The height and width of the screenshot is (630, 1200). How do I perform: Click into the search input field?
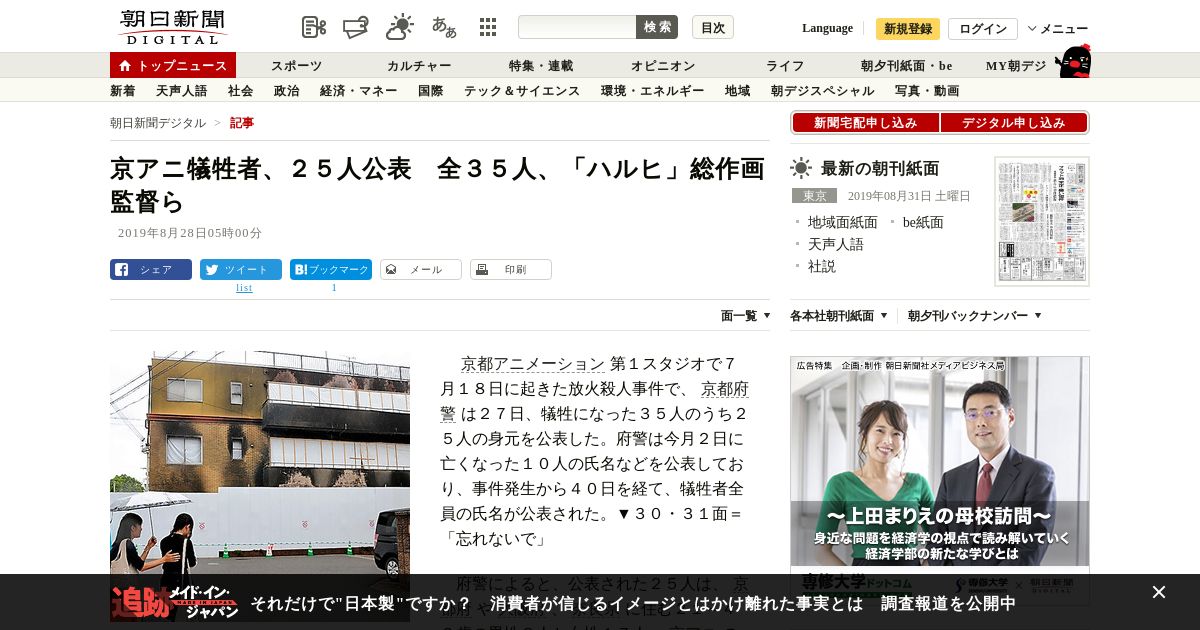point(577,27)
